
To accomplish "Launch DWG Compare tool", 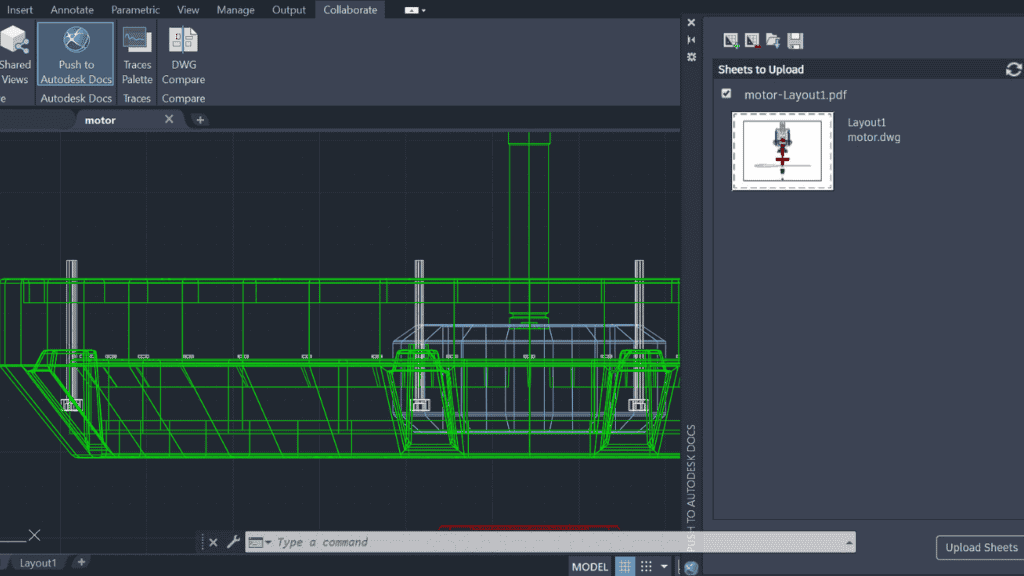I will tap(184, 54).
